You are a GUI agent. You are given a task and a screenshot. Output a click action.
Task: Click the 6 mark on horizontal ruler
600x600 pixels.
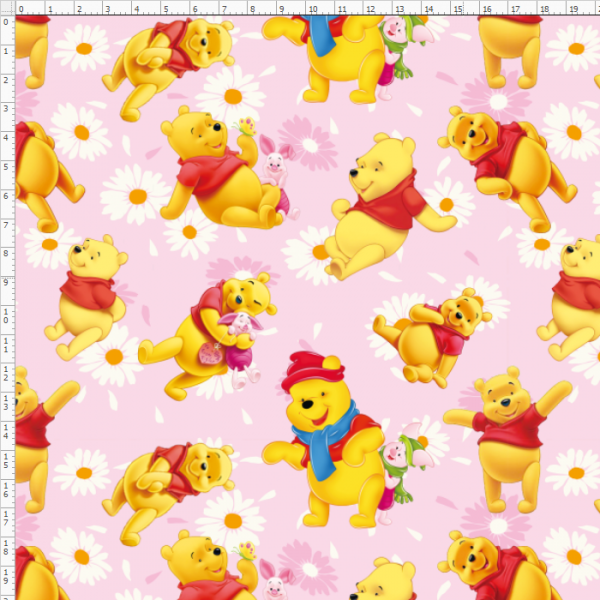tap(195, 9)
